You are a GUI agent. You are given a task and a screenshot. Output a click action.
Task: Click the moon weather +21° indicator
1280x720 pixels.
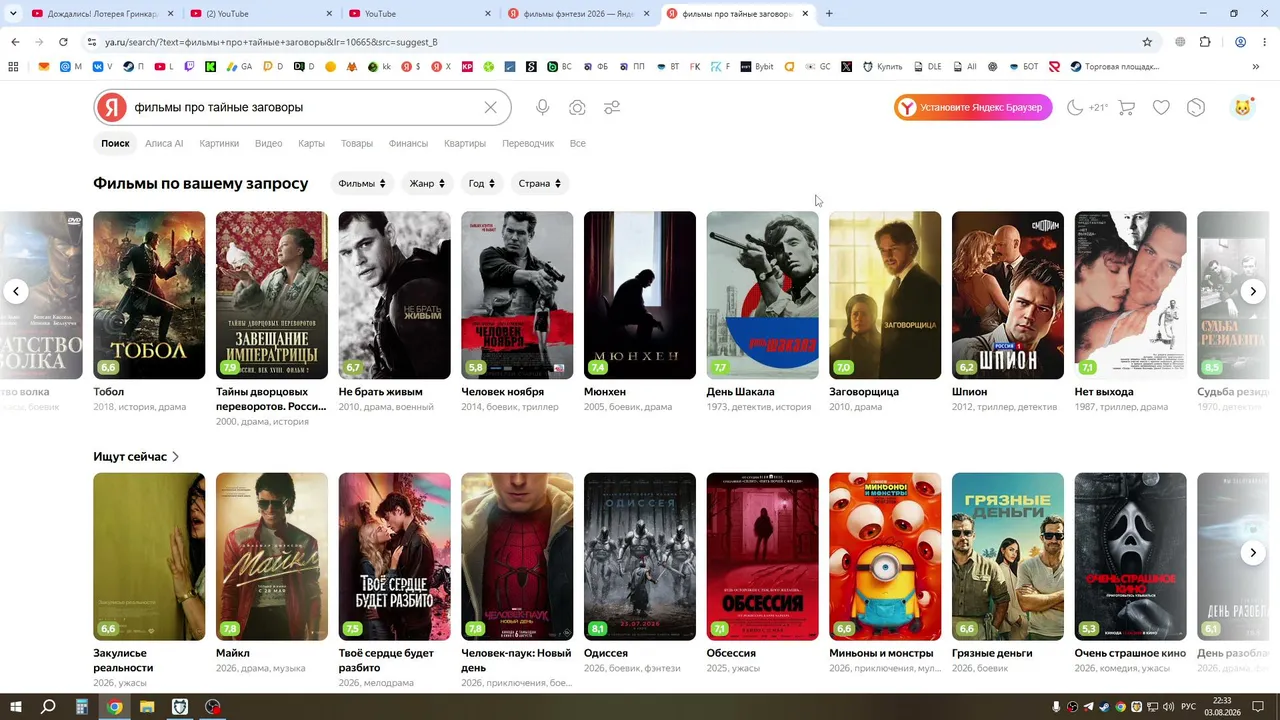(x=1087, y=107)
